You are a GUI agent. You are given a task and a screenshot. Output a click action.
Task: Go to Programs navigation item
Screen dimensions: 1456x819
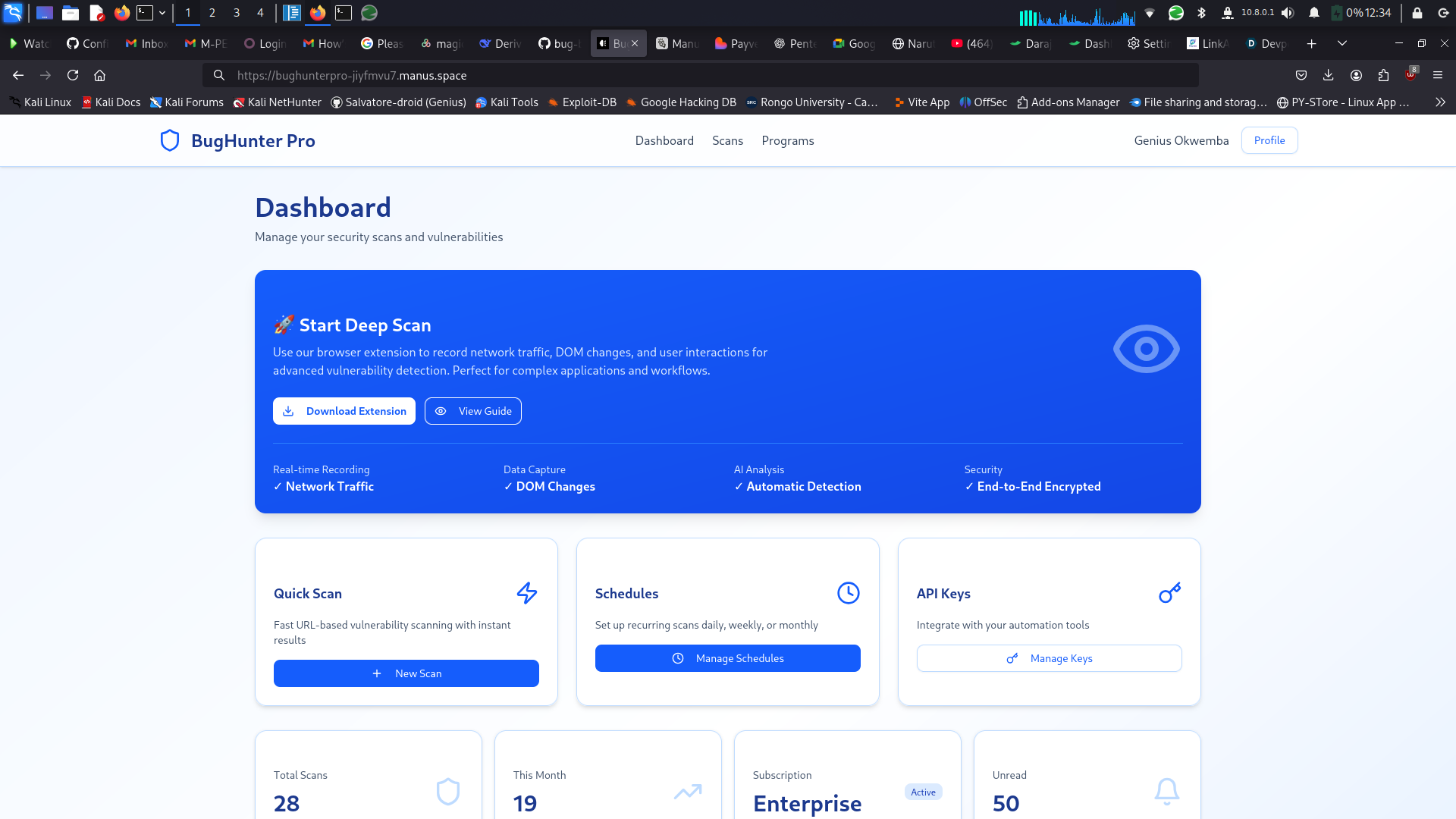[787, 140]
